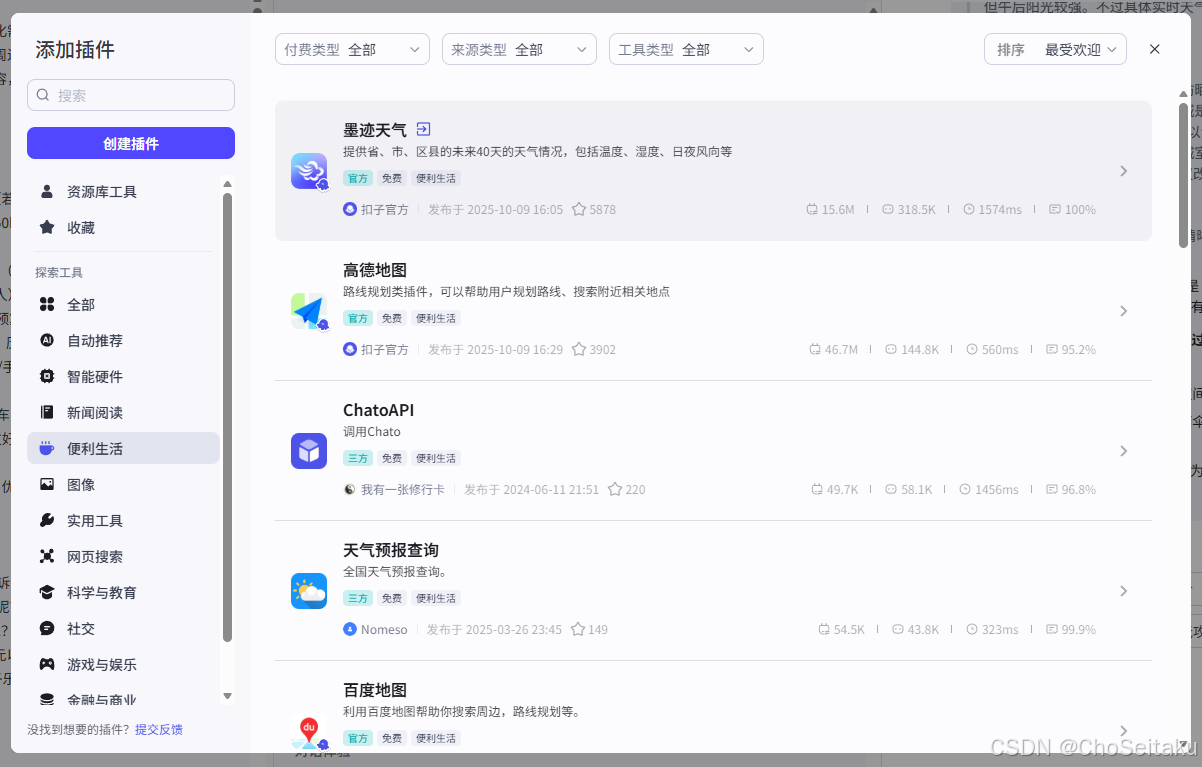This screenshot has width=1202, height=767.
Task: Click the search magnifier icon
Action: tap(43, 95)
